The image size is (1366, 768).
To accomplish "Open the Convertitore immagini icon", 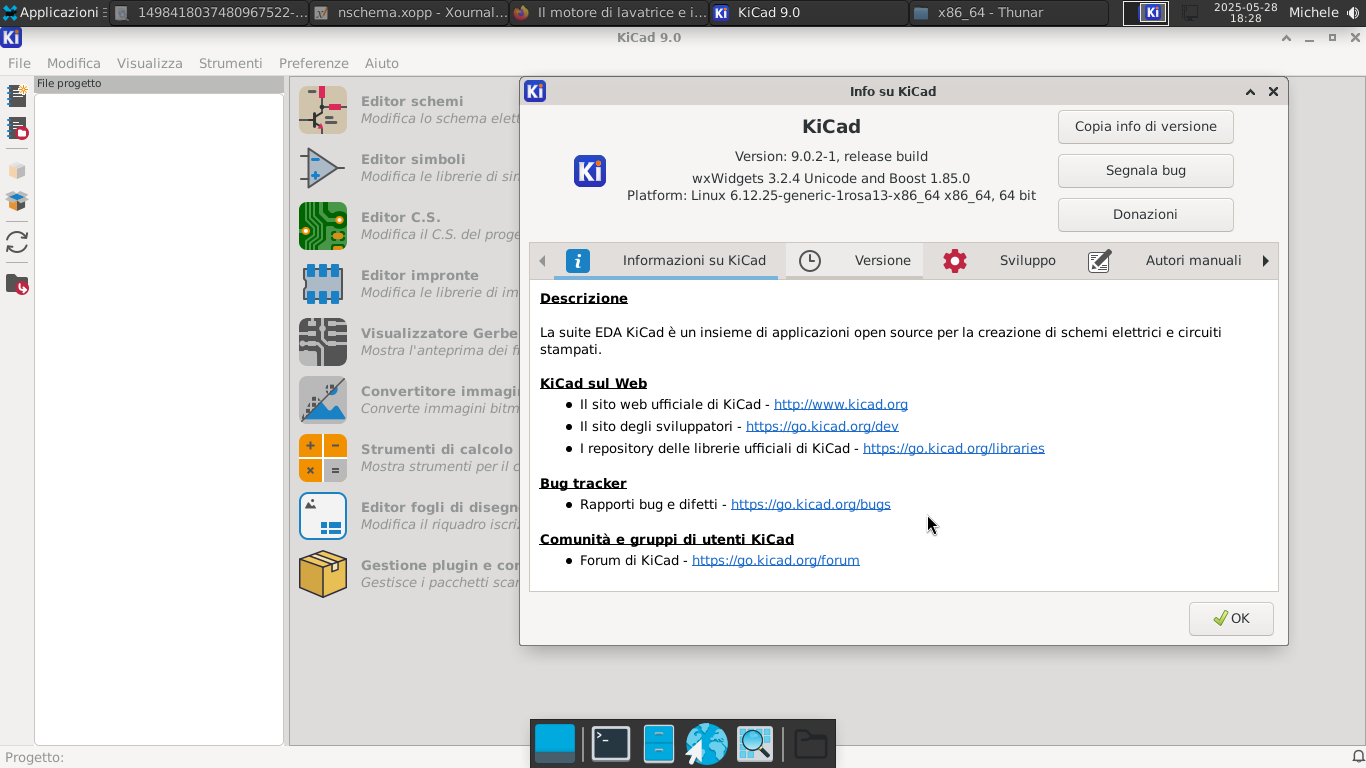I will (x=323, y=400).
